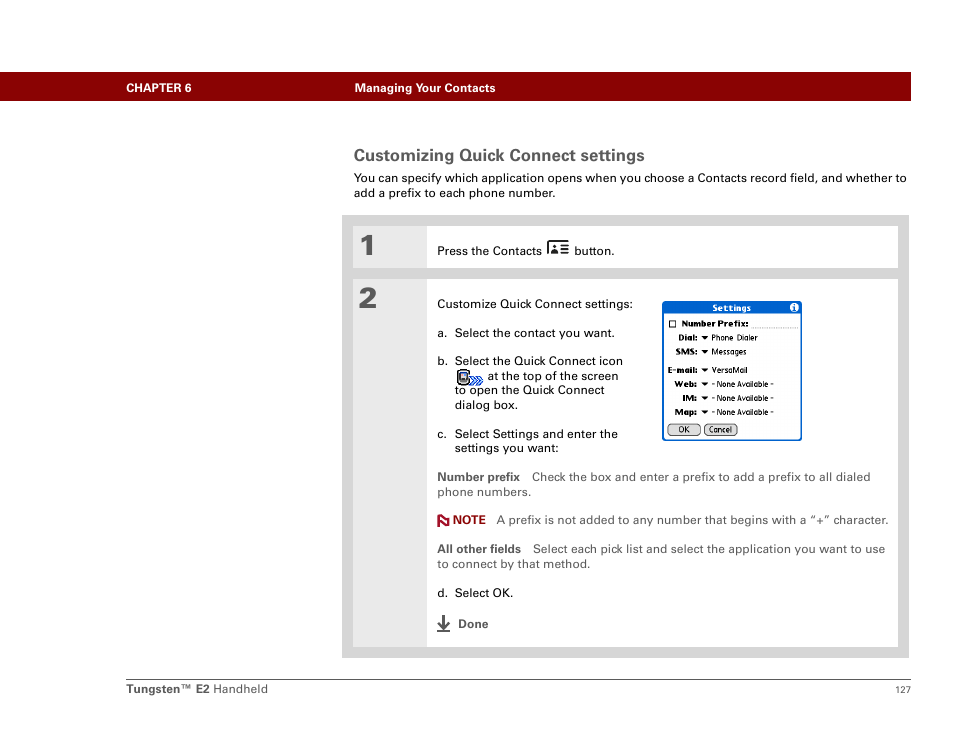
Task: Select the Phone Dialer value
Action: coord(734,338)
